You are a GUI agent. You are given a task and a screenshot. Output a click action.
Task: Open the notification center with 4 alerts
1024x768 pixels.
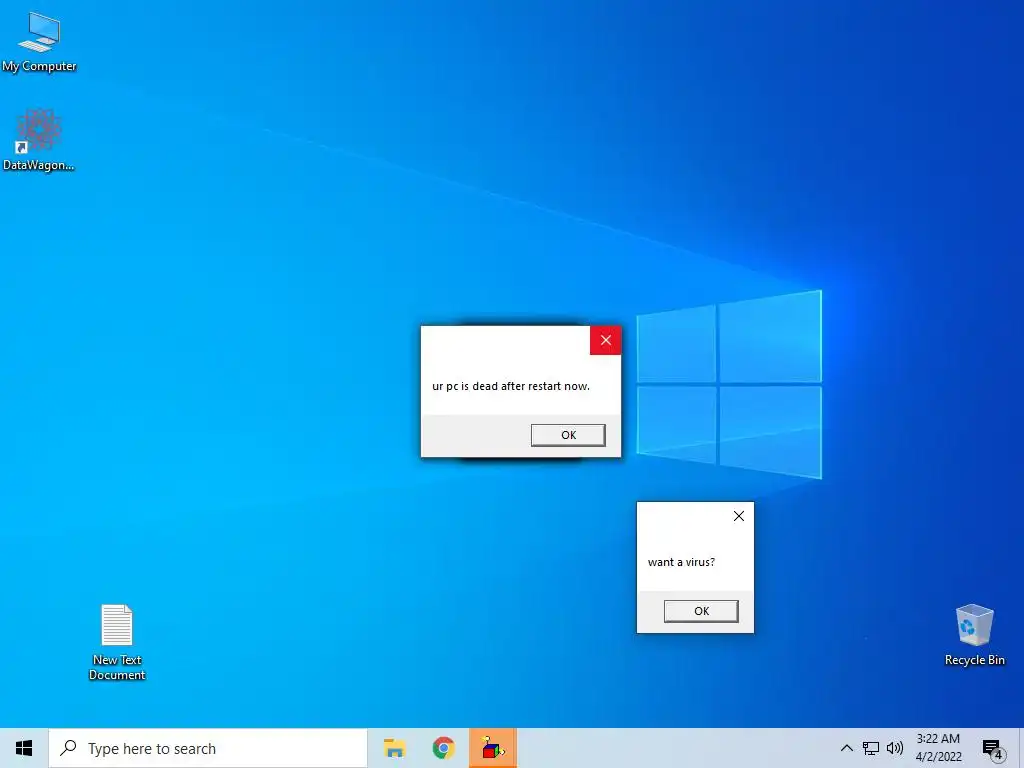click(993, 749)
